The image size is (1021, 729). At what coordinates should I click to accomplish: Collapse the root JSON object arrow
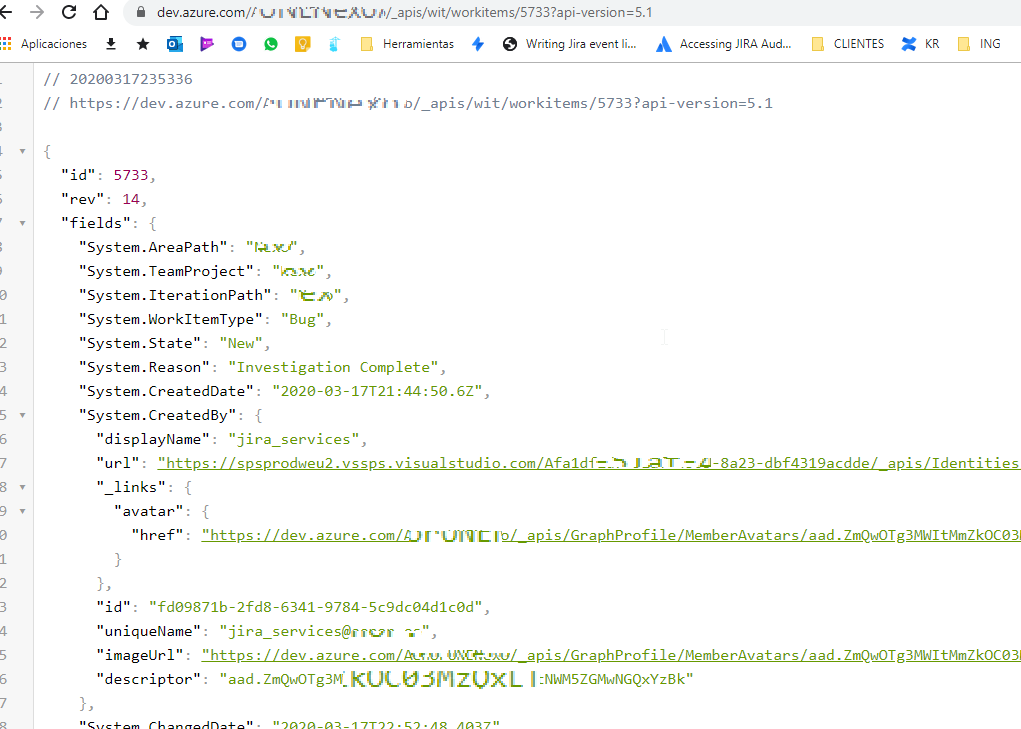click(22, 151)
